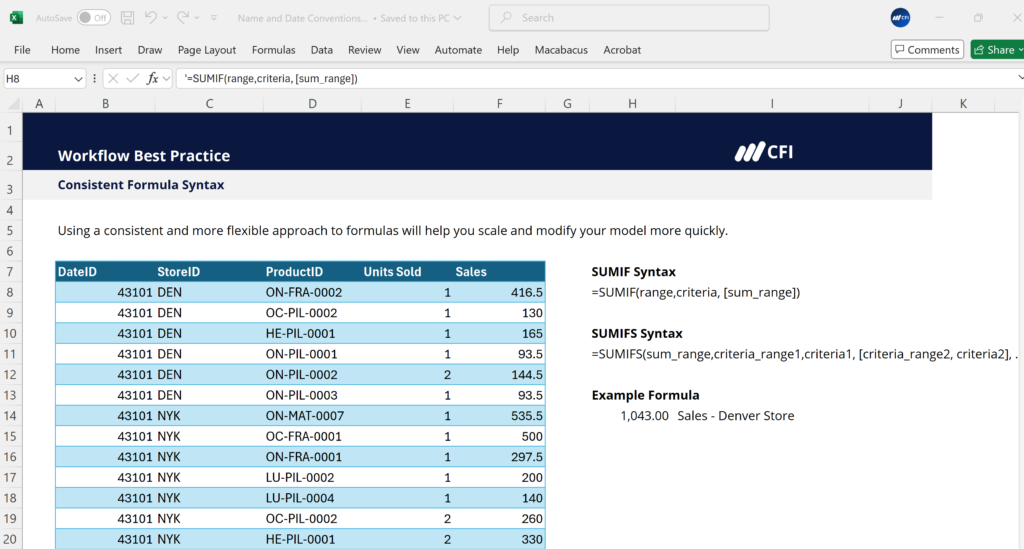Click in the Search box
Viewport: 1024px width, 549px height.
click(629, 17)
